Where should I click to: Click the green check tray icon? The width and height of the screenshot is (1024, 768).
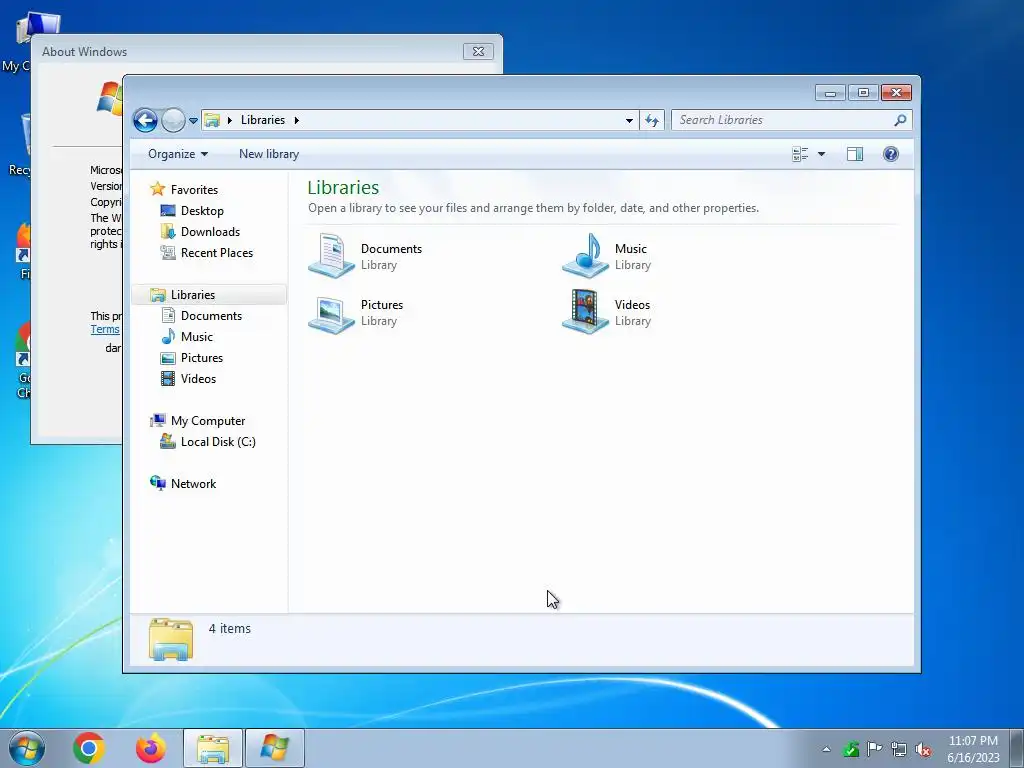tap(850, 749)
